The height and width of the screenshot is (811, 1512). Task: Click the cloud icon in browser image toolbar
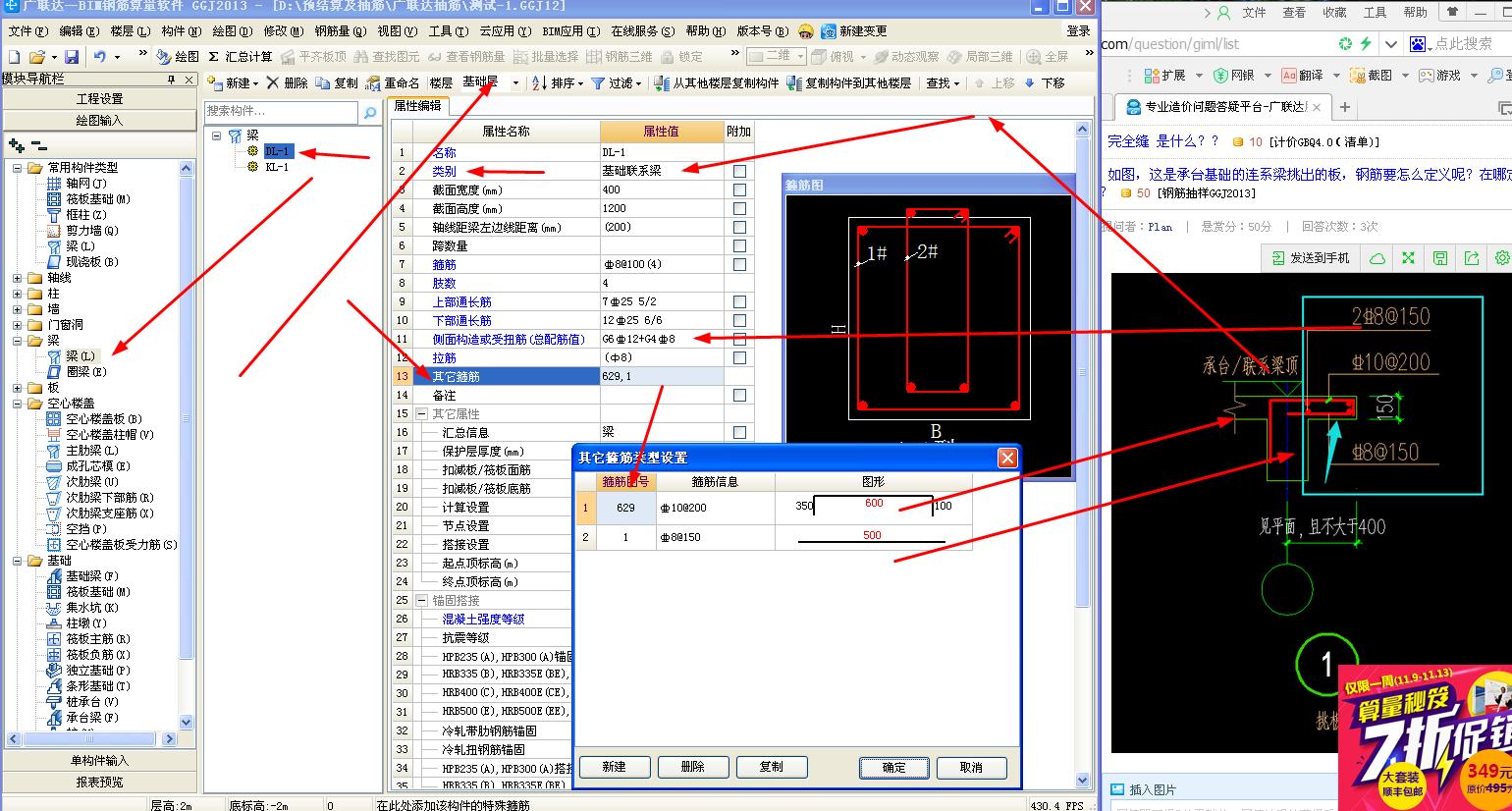tap(1377, 258)
